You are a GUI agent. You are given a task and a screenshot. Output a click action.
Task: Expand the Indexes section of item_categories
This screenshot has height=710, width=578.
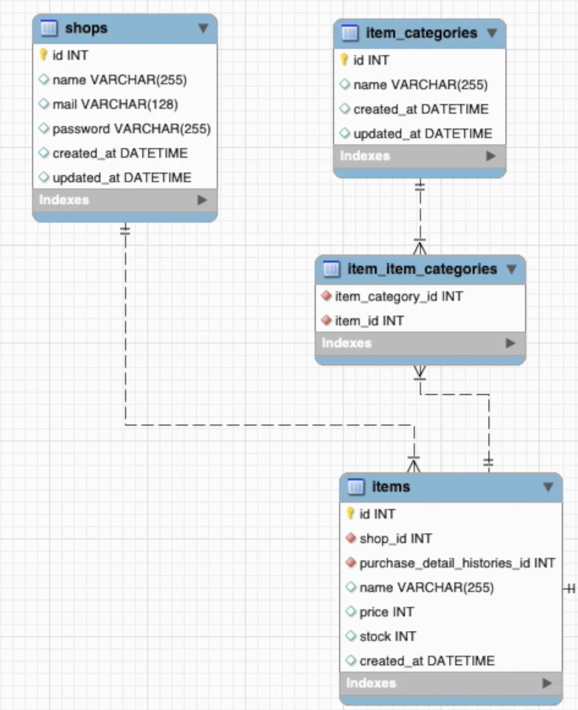pos(491,156)
